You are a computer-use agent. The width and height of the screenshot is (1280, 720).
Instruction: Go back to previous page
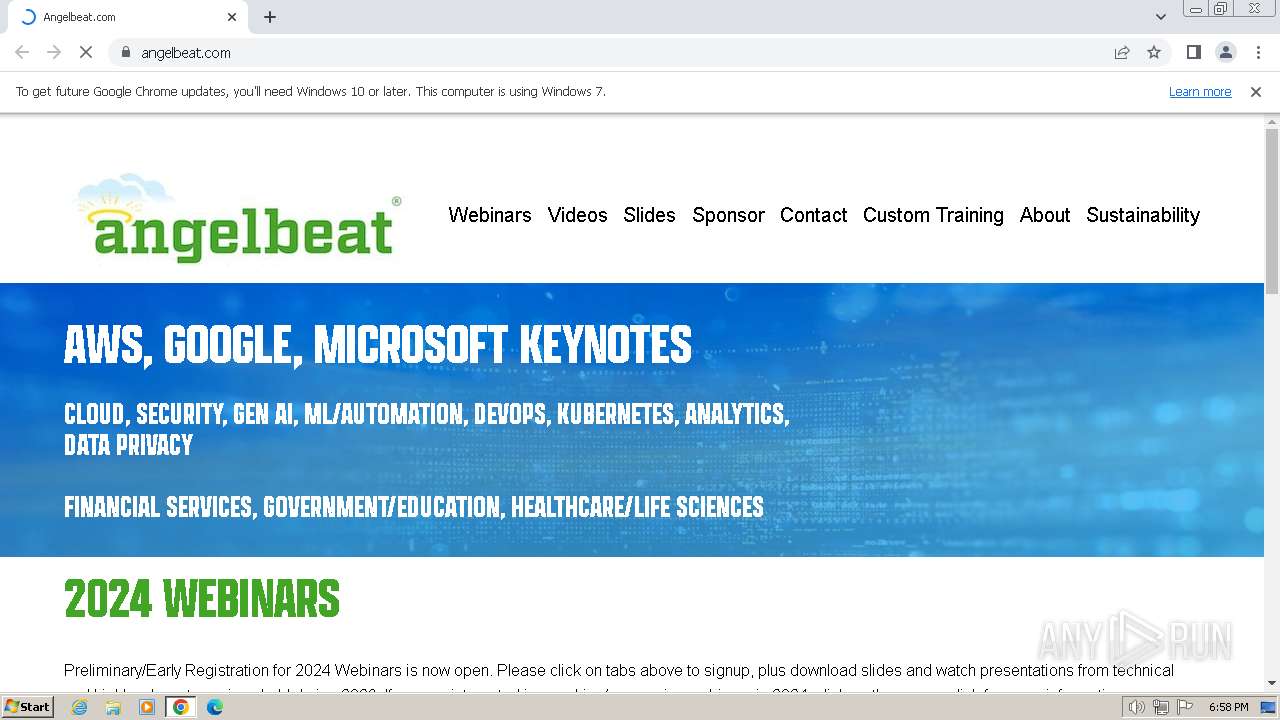pyautogui.click(x=22, y=52)
